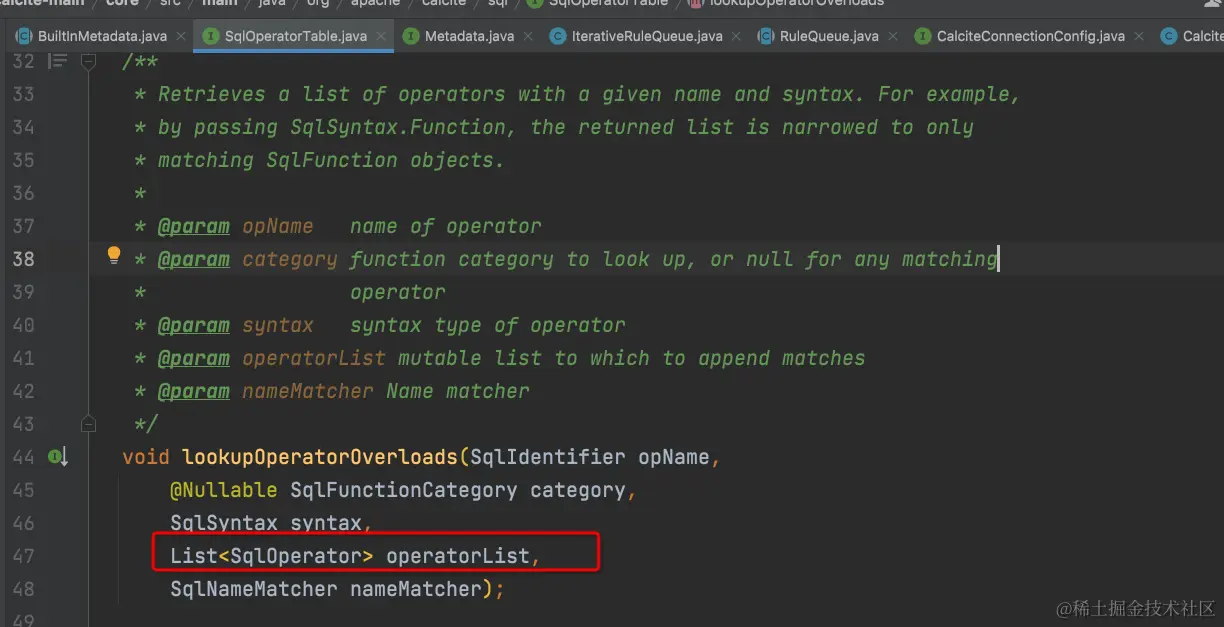Click the yellow lightbulb intention icon
Viewport: 1224px width, 627px height.
point(114,256)
